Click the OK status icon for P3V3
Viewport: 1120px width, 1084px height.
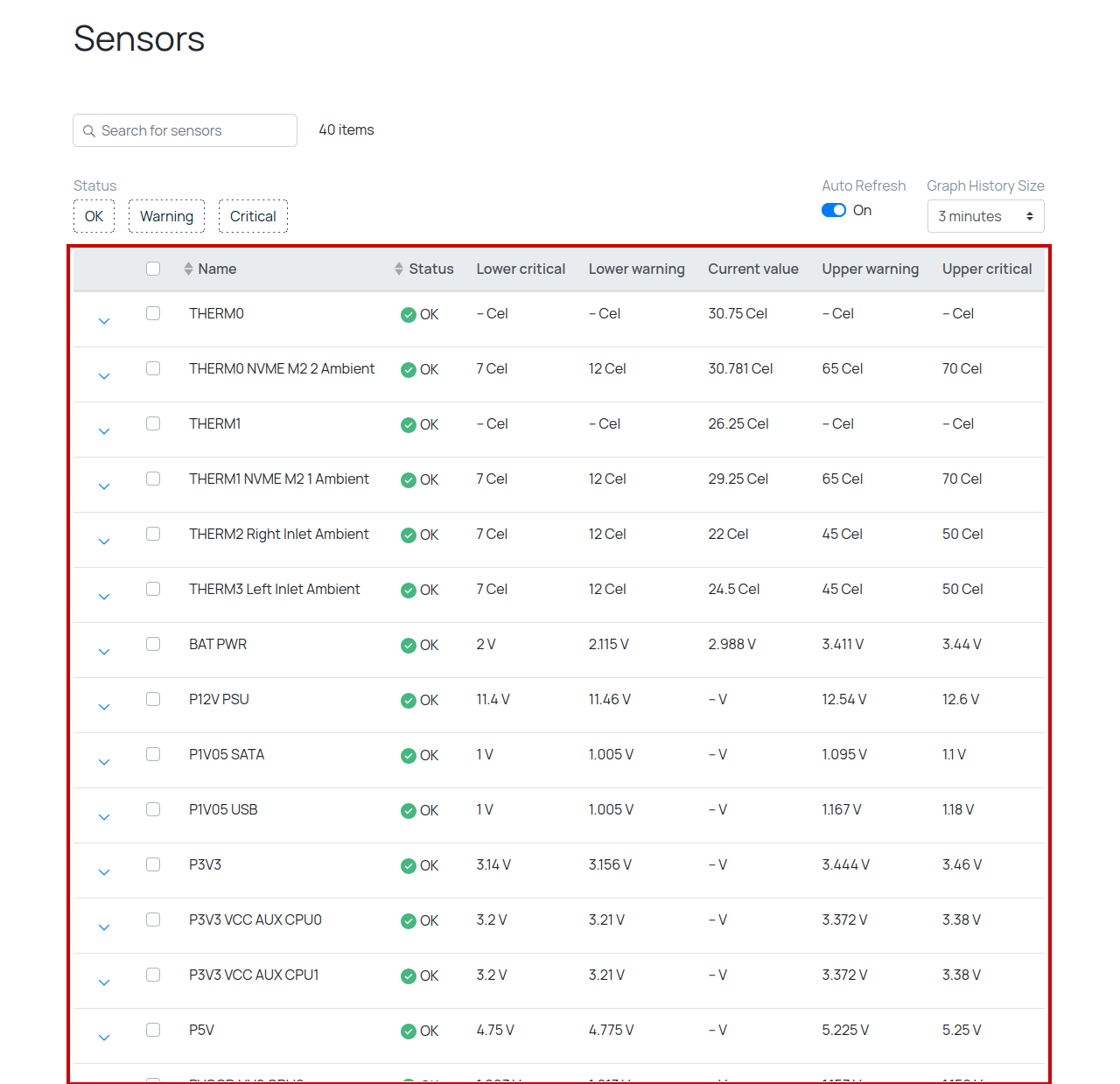click(408, 866)
